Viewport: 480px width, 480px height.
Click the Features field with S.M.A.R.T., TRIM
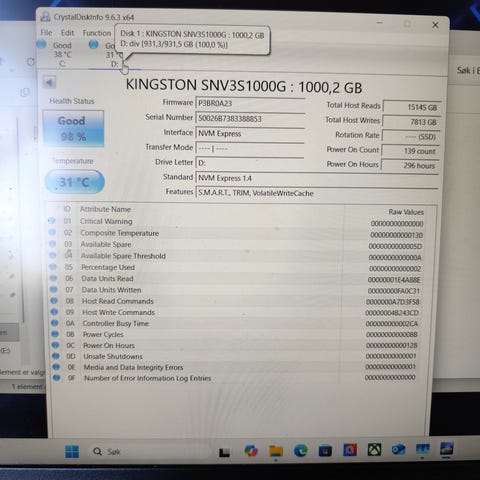pos(317,193)
